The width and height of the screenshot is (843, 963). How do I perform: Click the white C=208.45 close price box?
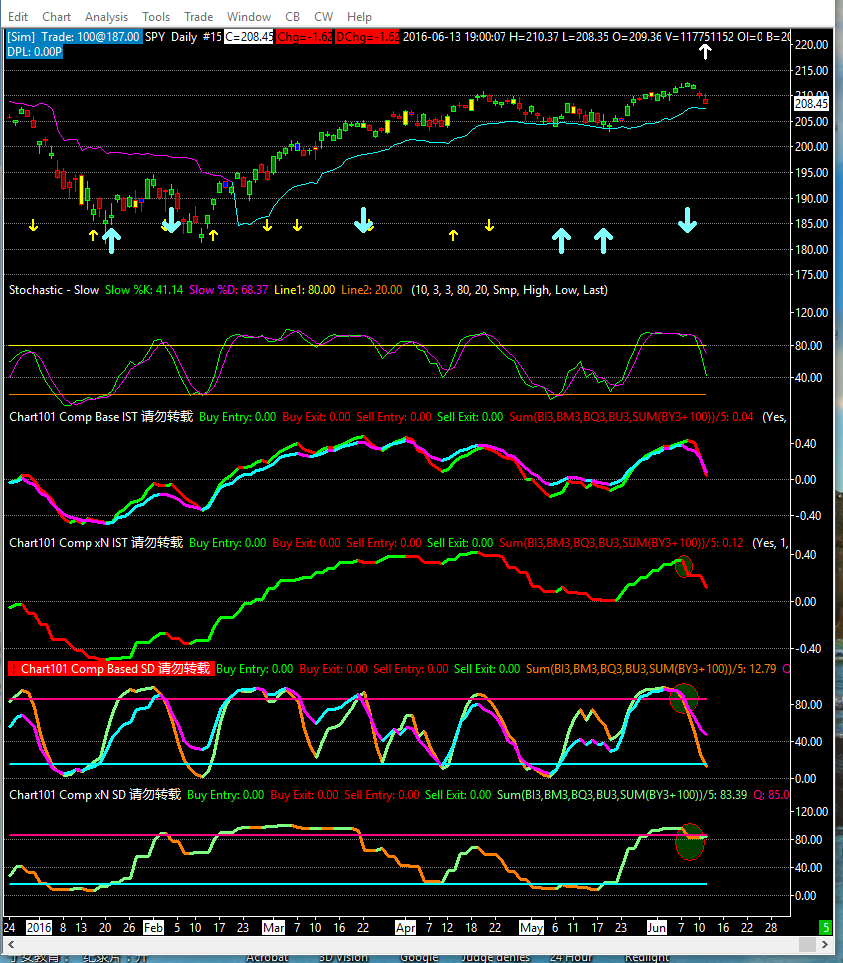coord(247,36)
